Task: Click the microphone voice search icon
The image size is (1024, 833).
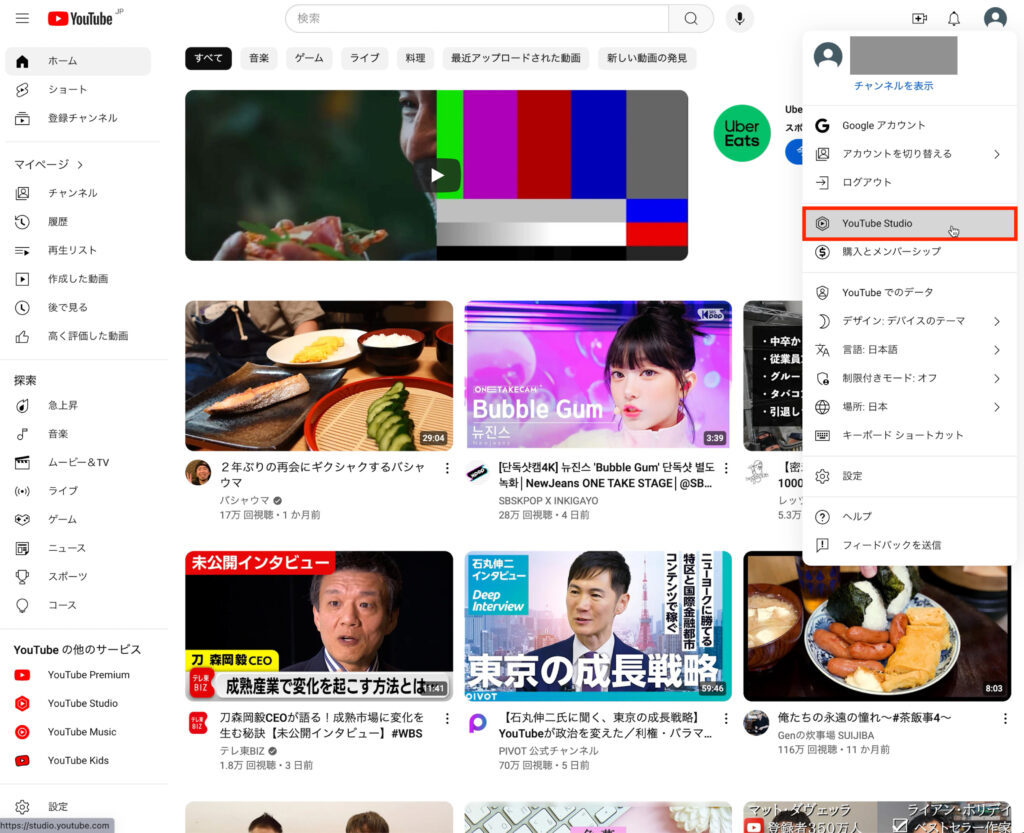Action: [x=740, y=19]
